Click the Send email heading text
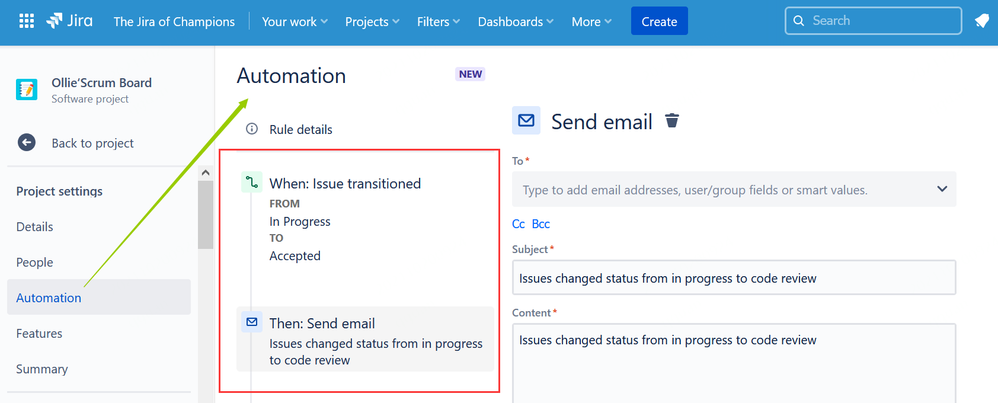This screenshot has width=998, height=403. (601, 122)
